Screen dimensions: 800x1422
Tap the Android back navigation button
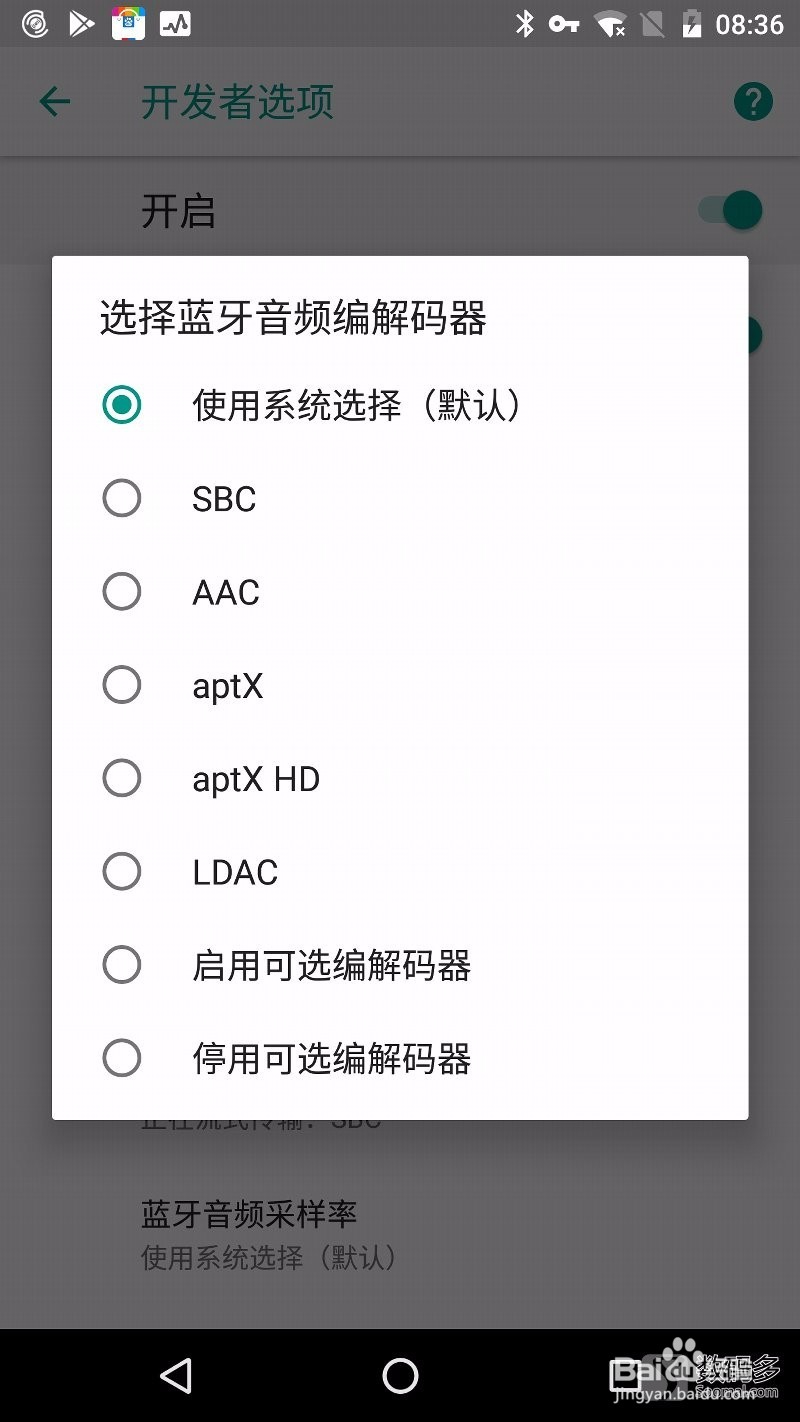point(177,1376)
